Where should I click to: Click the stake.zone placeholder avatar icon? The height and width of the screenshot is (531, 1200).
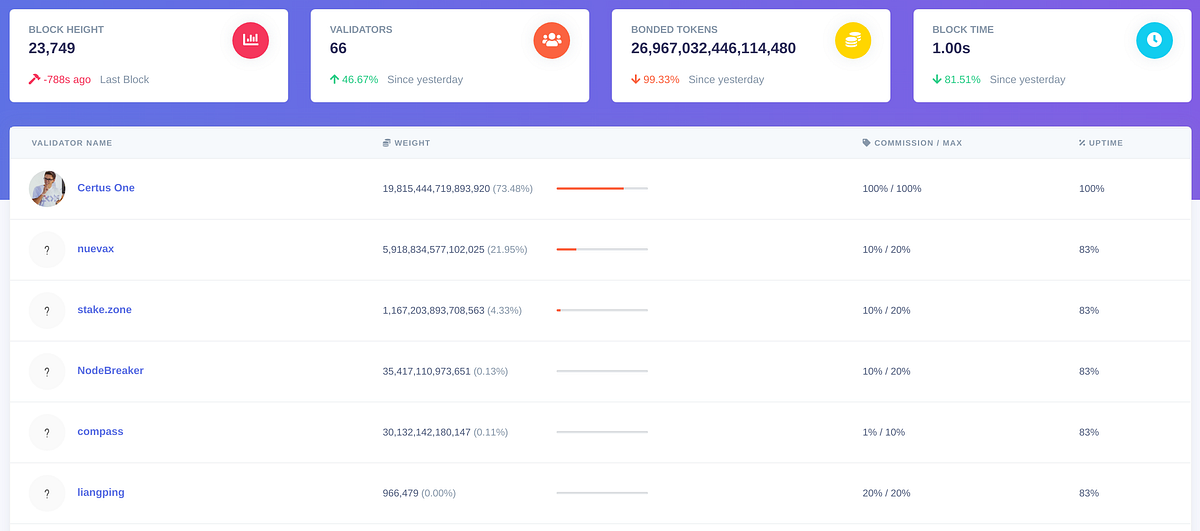click(x=47, y=310)
